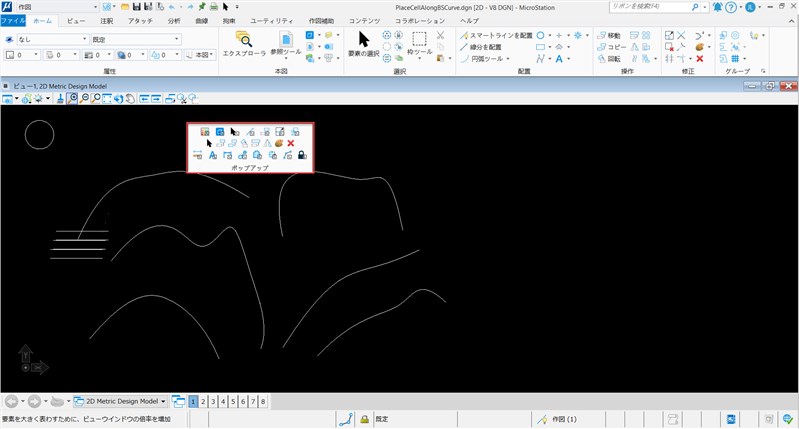The height and width of the screenshot is (429, 799).
Task: Switch to the アタッチ attach tab
Action: [x=140, y=21]
